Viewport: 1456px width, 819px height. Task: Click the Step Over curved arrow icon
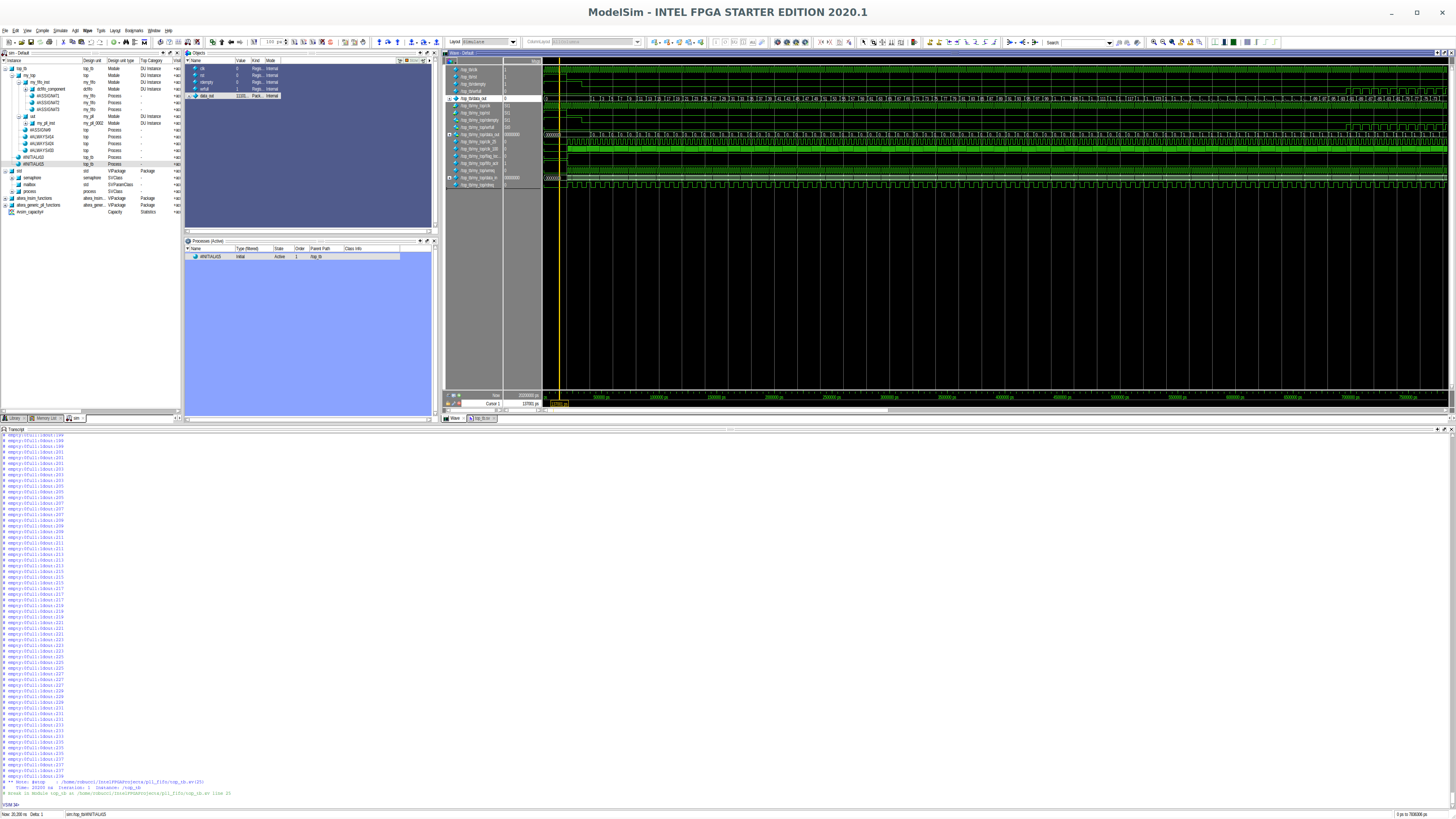(x=388, y=42)
